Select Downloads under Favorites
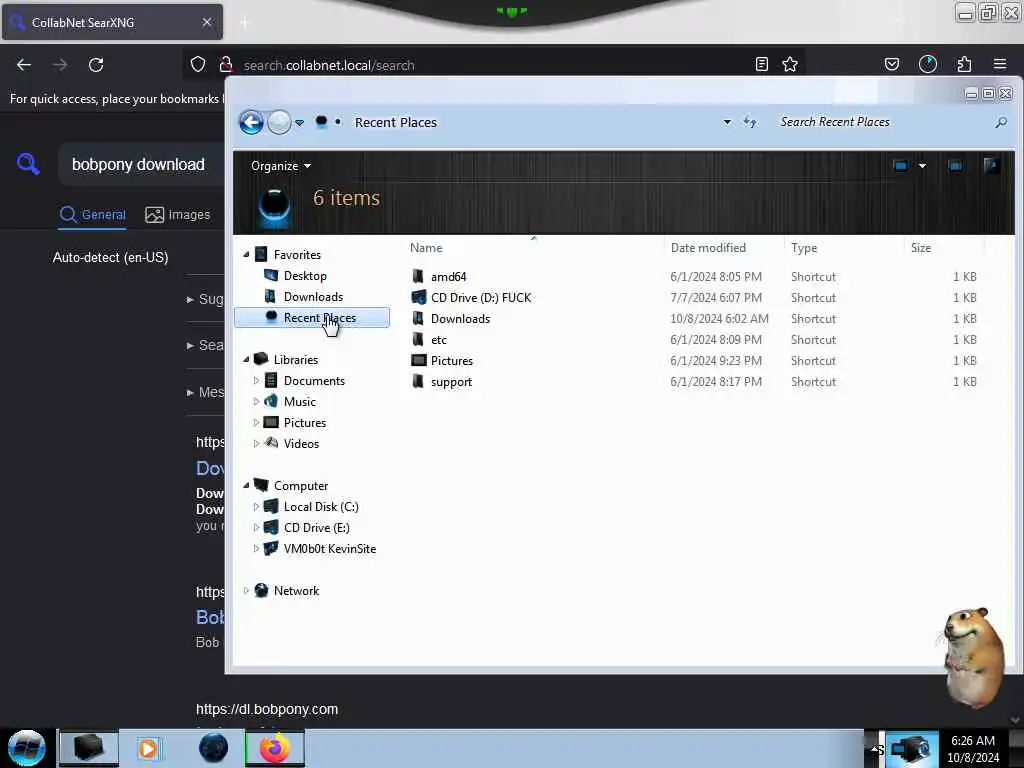The height and width of the screenshot is (768, 1024). (x=313, y=296)
